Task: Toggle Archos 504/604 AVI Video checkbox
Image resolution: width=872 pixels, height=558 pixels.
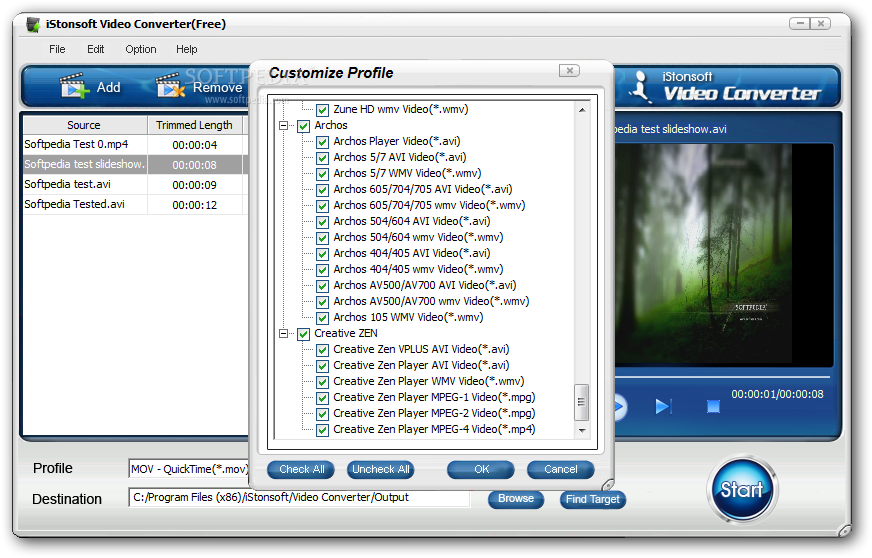Action: coord(323,222)
